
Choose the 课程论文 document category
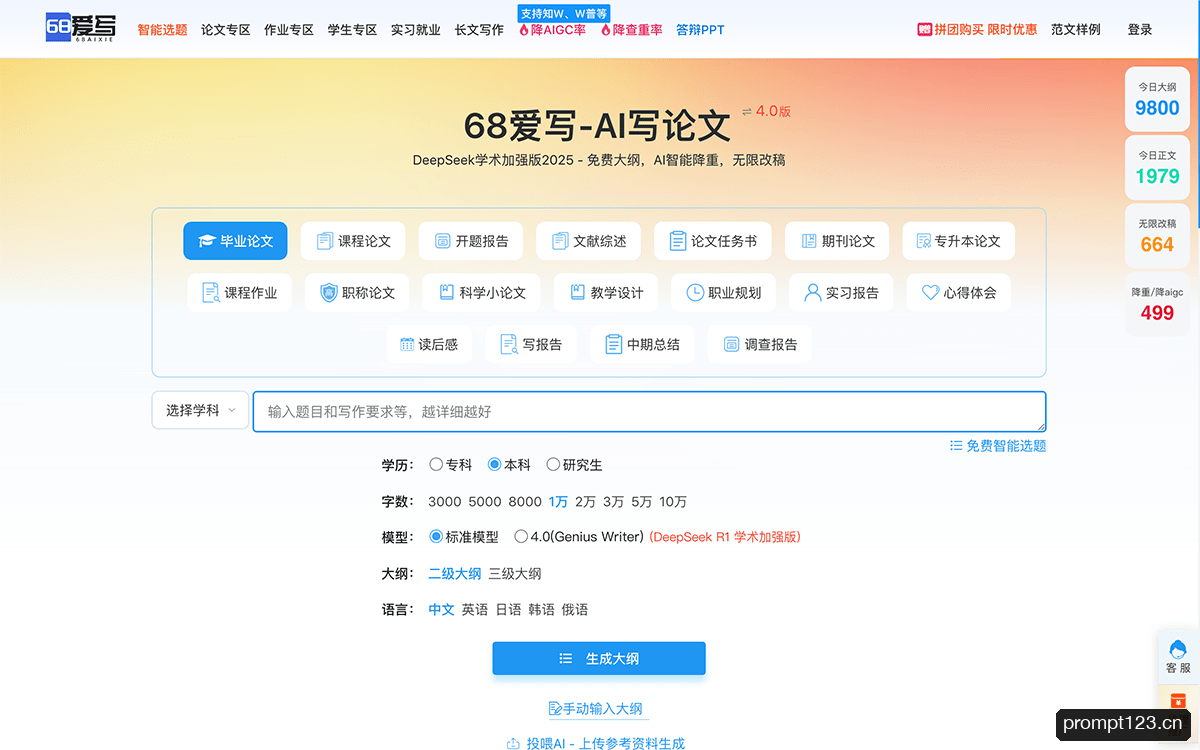tap(353, 241)
